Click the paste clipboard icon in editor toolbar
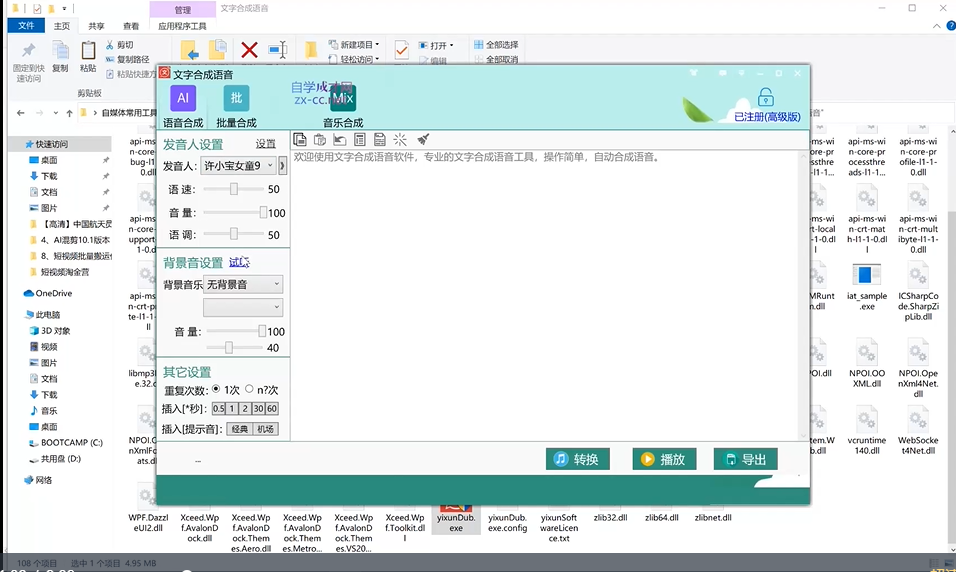The width and height of the screenshot is (956, 572). click(319, 140)
